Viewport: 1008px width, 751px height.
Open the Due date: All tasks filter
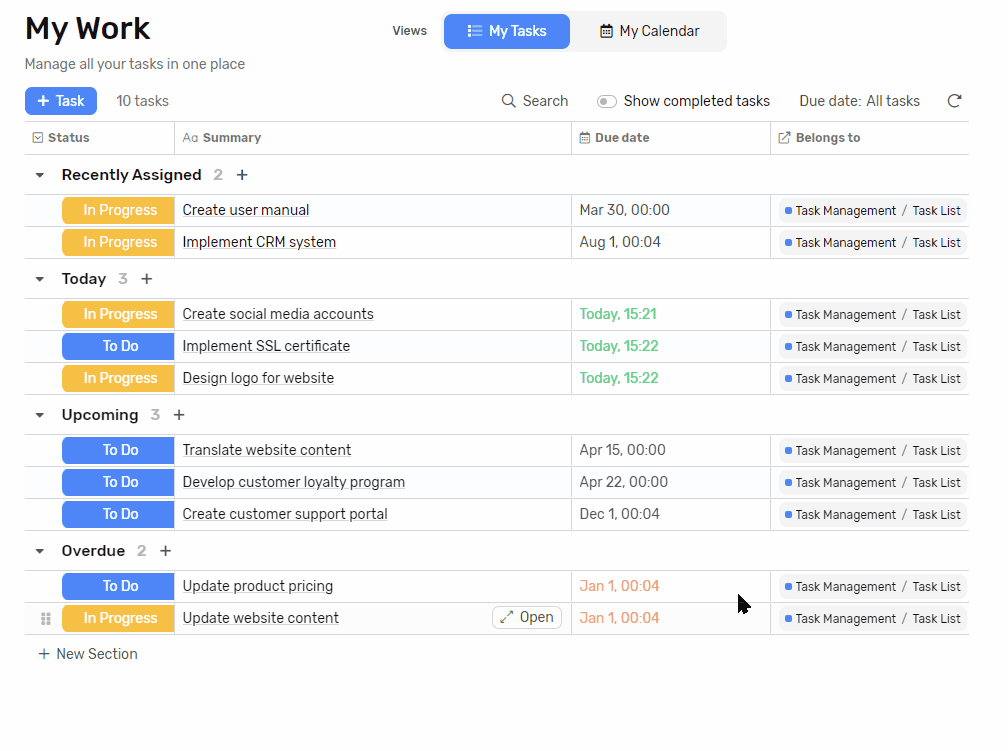(859, 101)
